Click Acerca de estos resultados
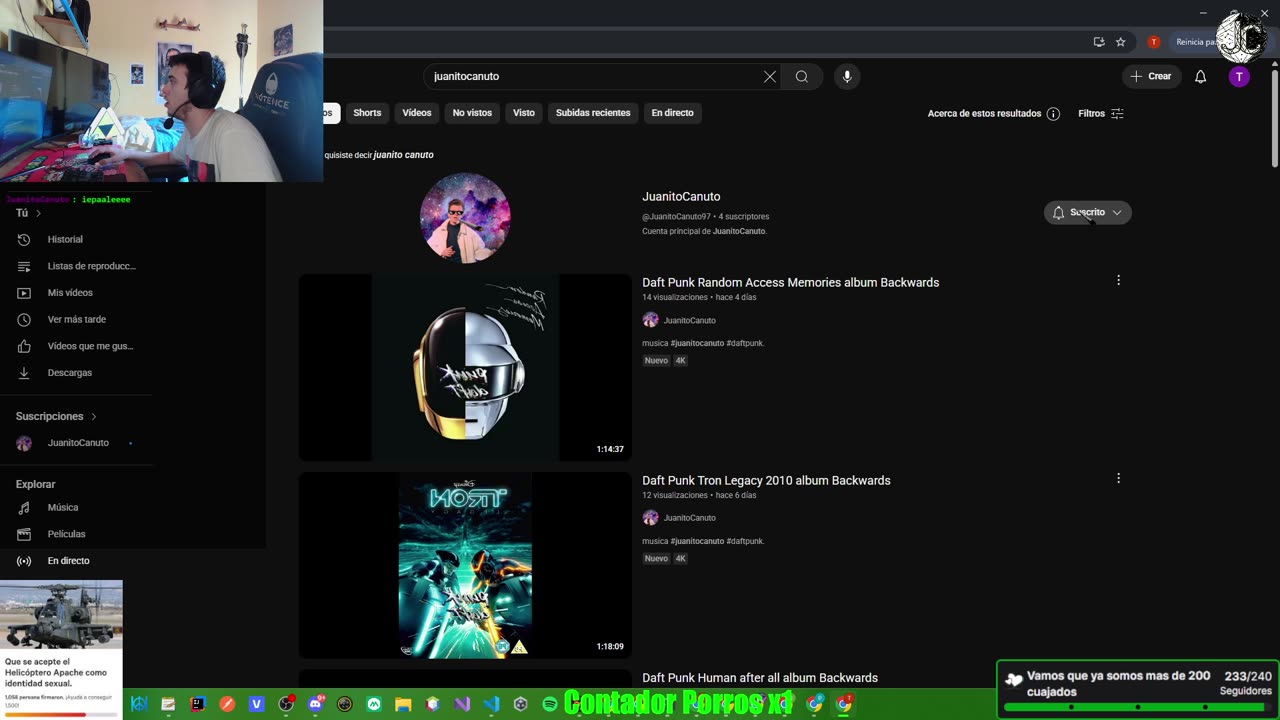The width and height of the screenshot is (1280, 720). coord(984,114)
